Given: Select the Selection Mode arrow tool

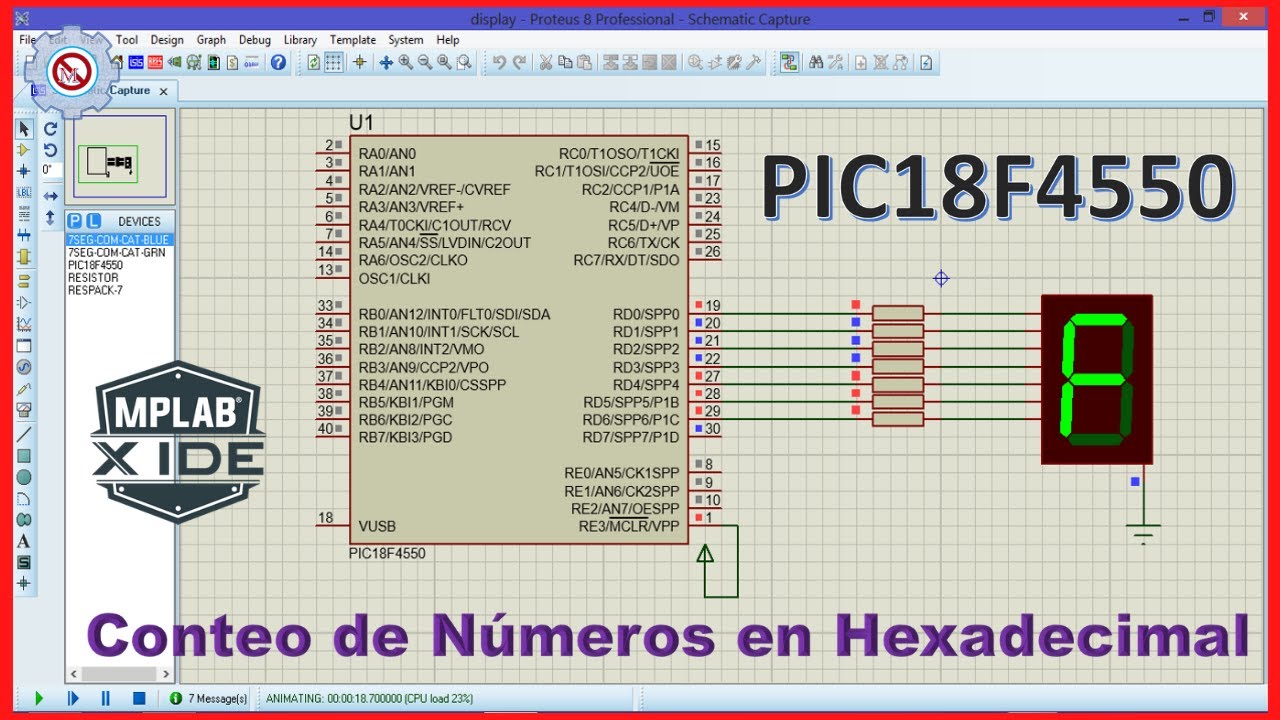Looking at the screenshot, I should [x=24, y=128].
